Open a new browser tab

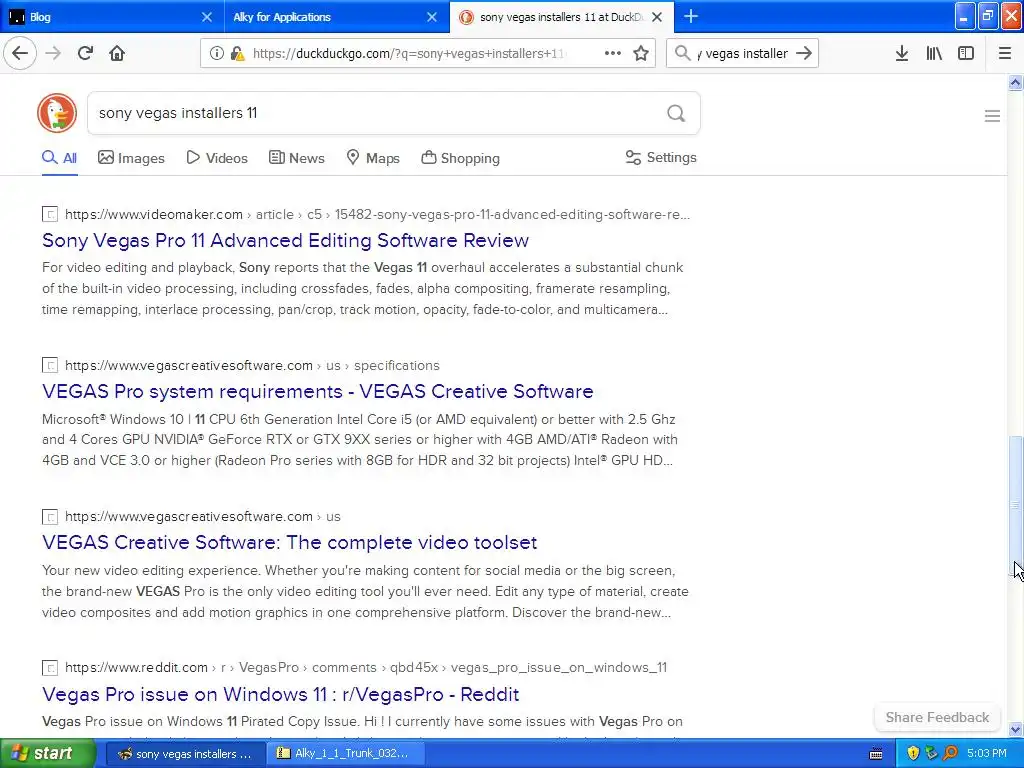click(x=690, y=16)
